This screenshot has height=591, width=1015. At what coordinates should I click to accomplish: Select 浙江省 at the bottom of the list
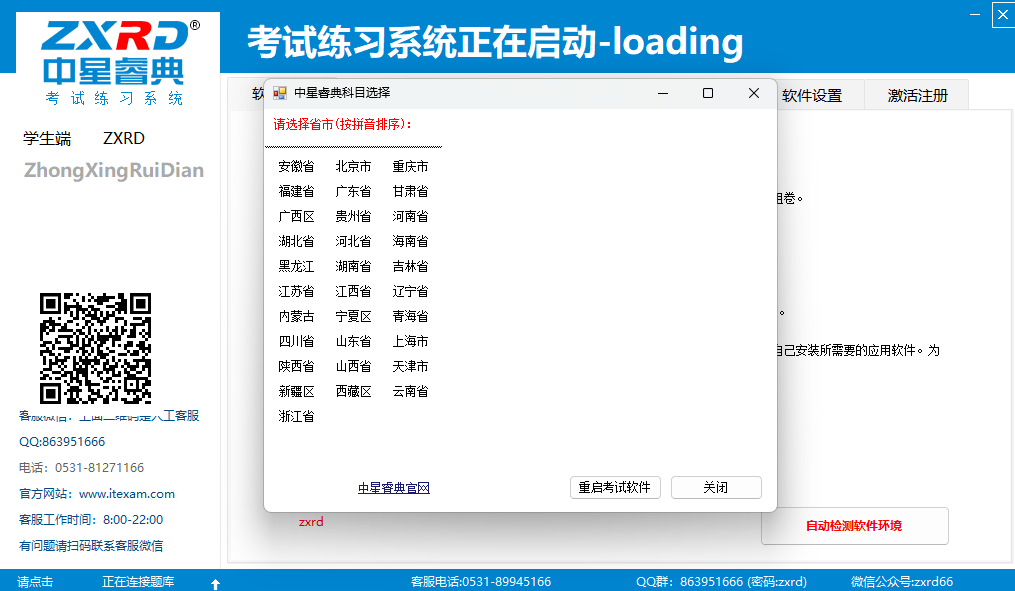(x=296, y=416)
